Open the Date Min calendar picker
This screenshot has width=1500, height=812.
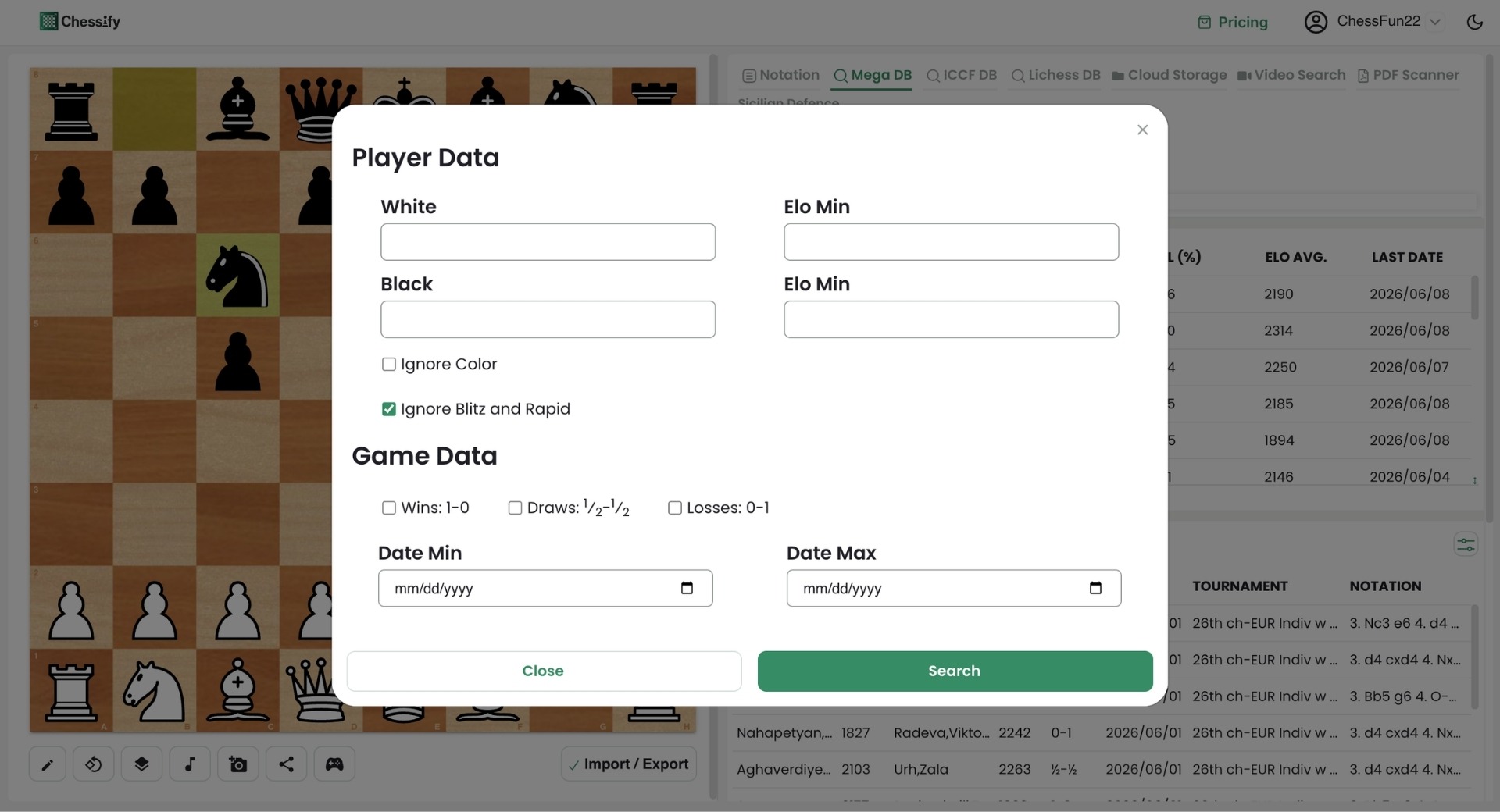(687, 588)
